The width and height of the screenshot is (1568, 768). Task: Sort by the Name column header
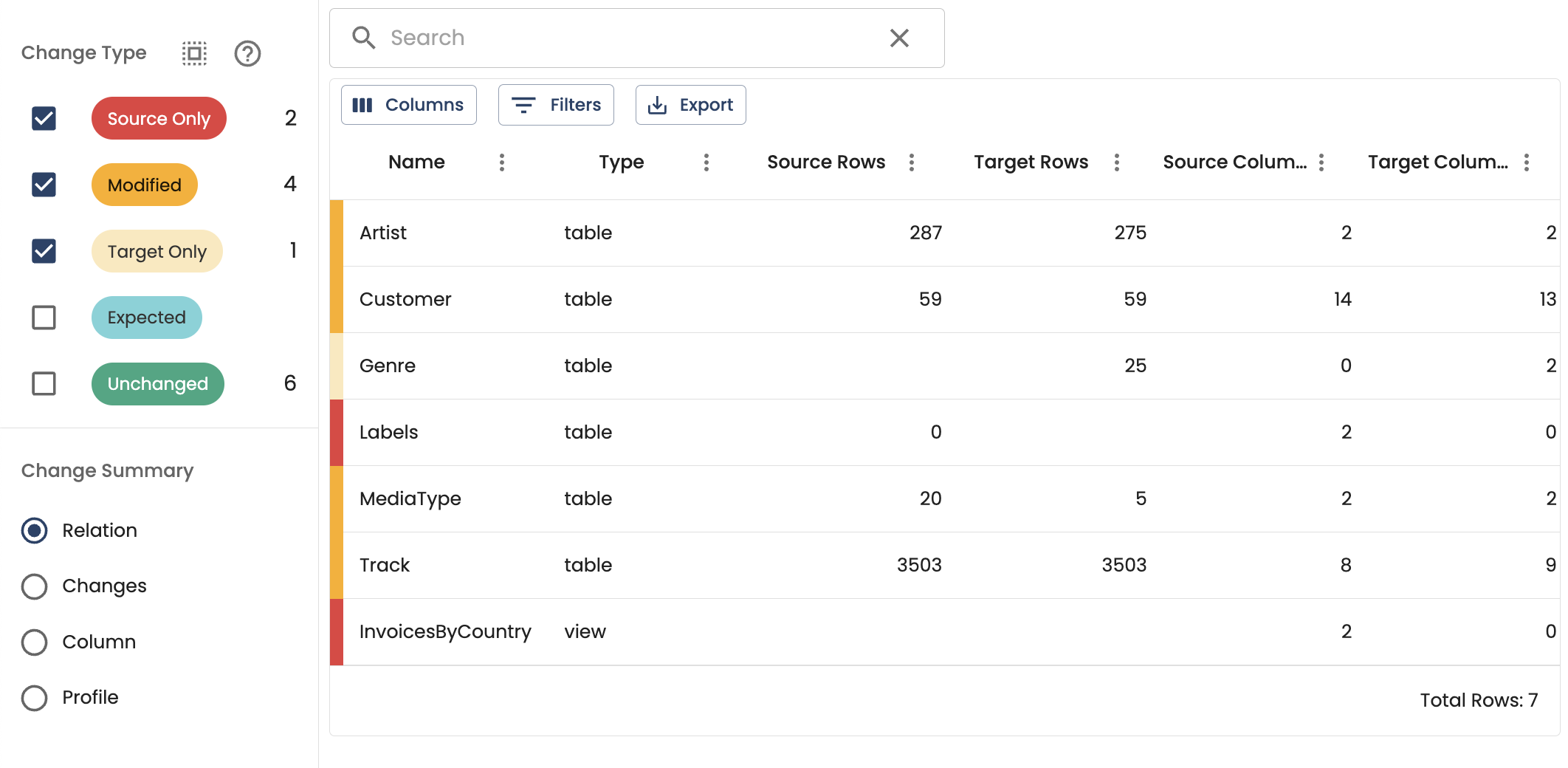pos(417,162)
